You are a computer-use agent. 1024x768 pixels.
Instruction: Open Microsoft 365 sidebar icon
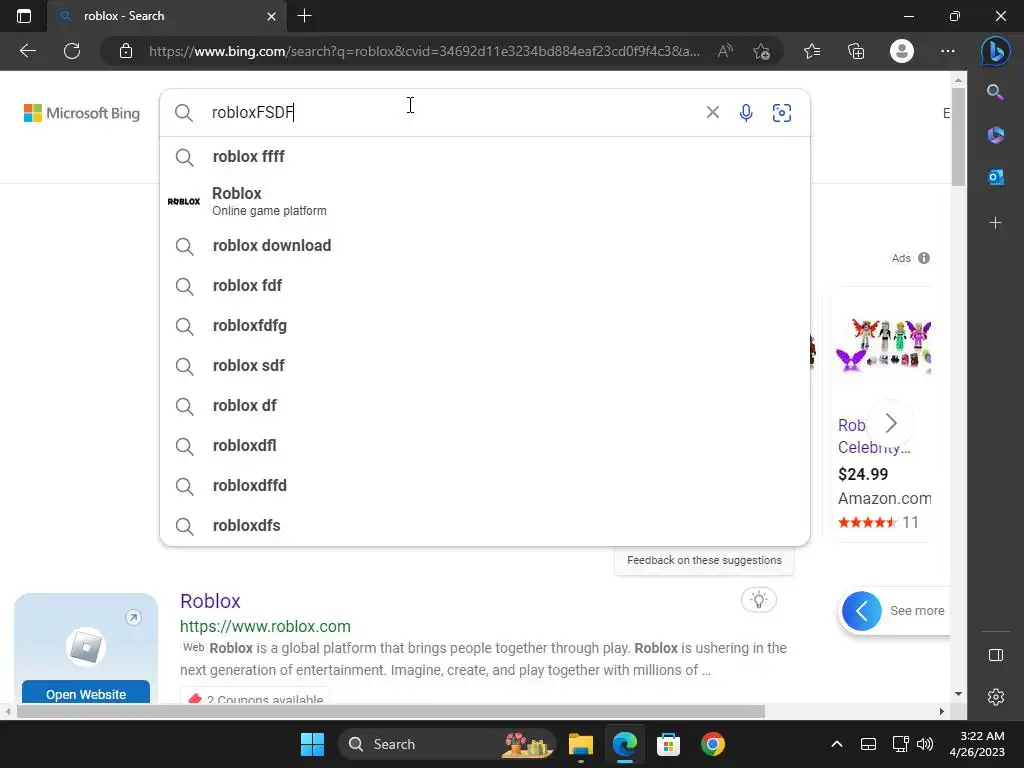click(995, 135)
